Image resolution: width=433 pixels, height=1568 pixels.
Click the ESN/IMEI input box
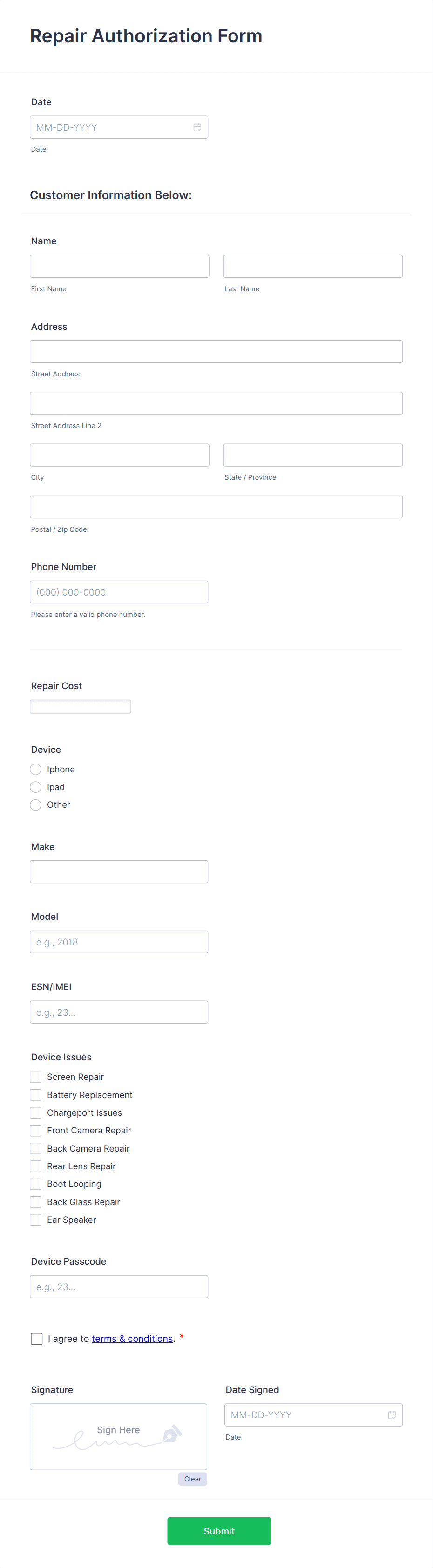[119, 1012]
